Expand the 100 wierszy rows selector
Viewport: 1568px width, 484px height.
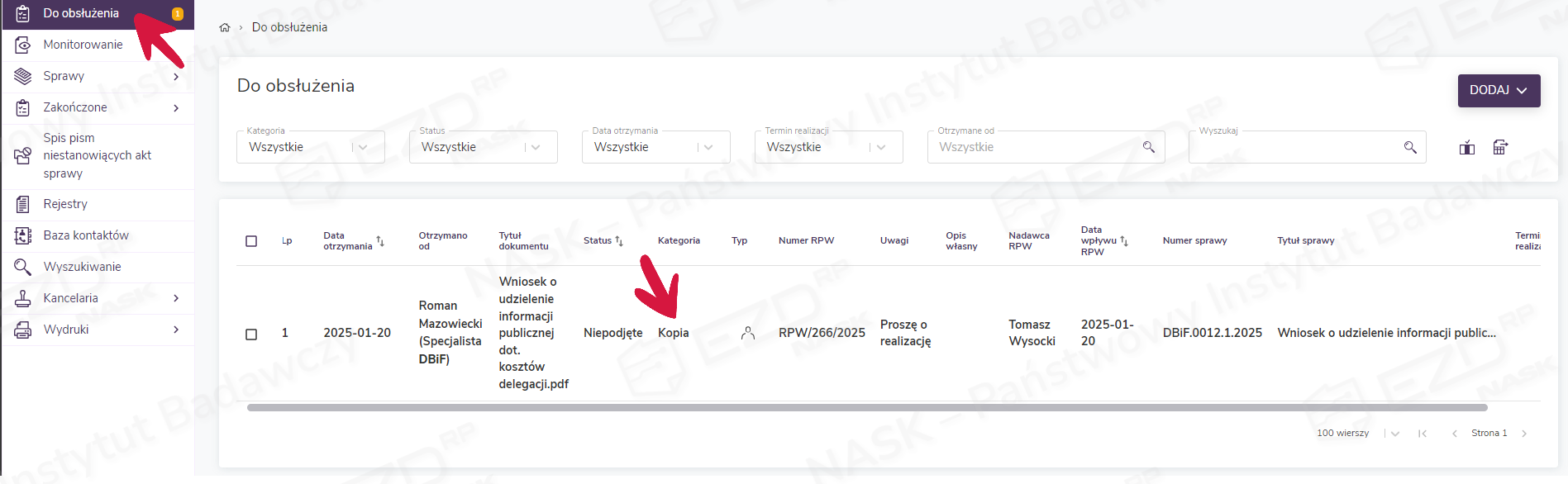1394,434
